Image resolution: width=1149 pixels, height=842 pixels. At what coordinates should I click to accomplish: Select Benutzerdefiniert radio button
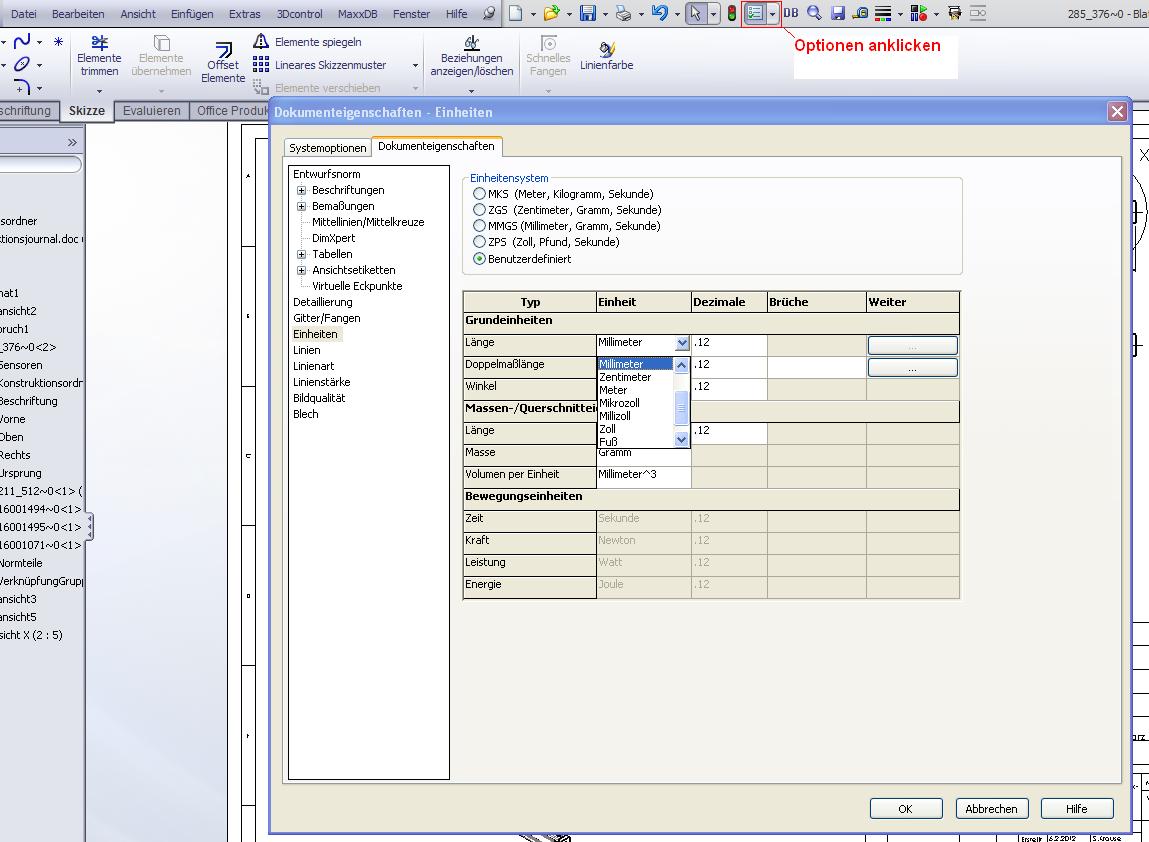pyautogui.click(x=479, y=259)
